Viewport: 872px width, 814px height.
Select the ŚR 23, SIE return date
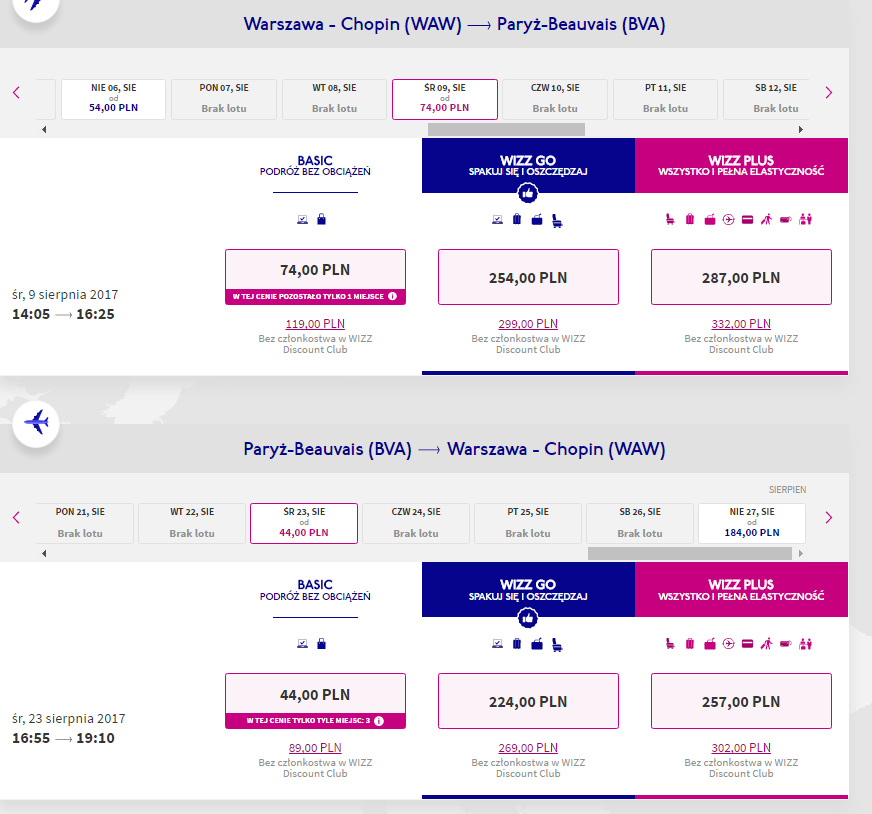304,523
